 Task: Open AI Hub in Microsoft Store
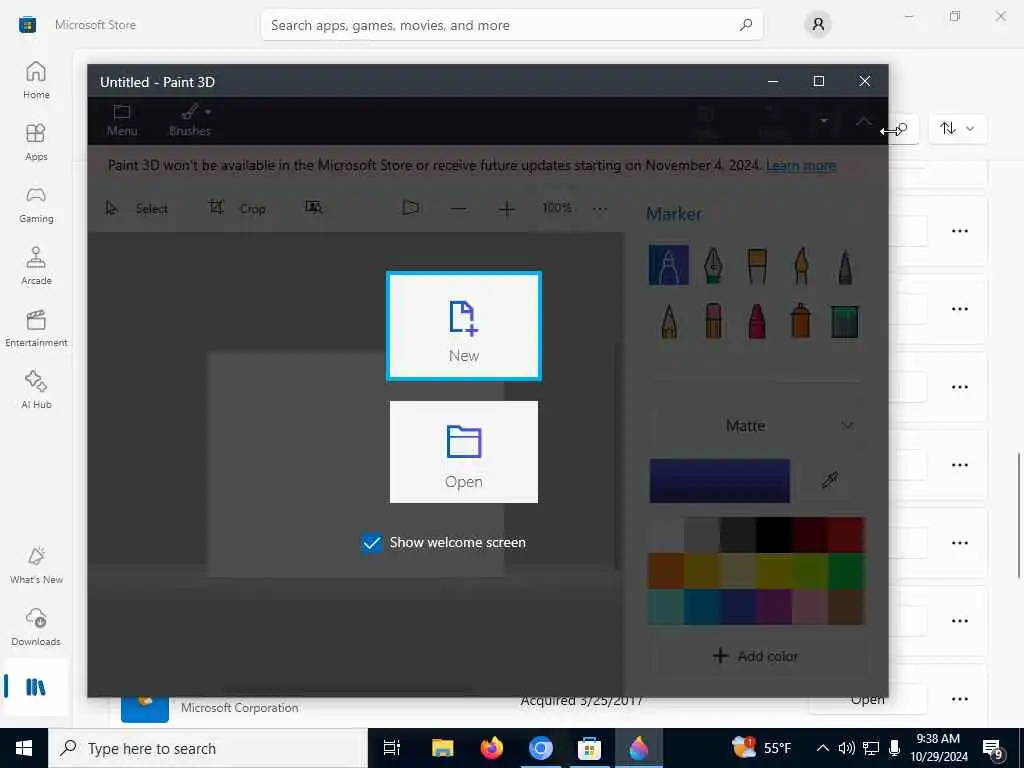pyautogui.click(x=36, y=391)
